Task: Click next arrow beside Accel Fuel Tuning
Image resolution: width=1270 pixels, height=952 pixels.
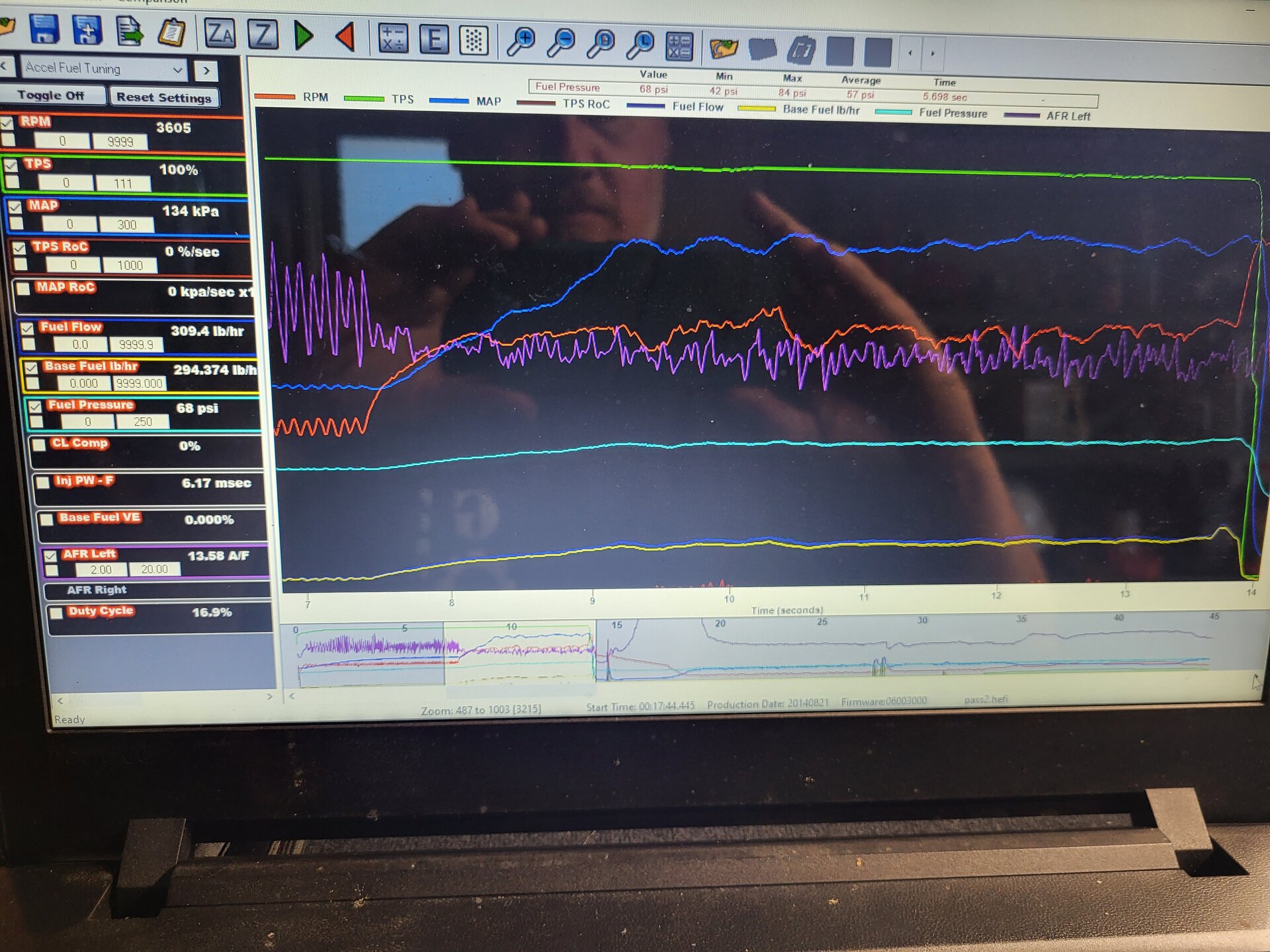Action: [206, 70]
